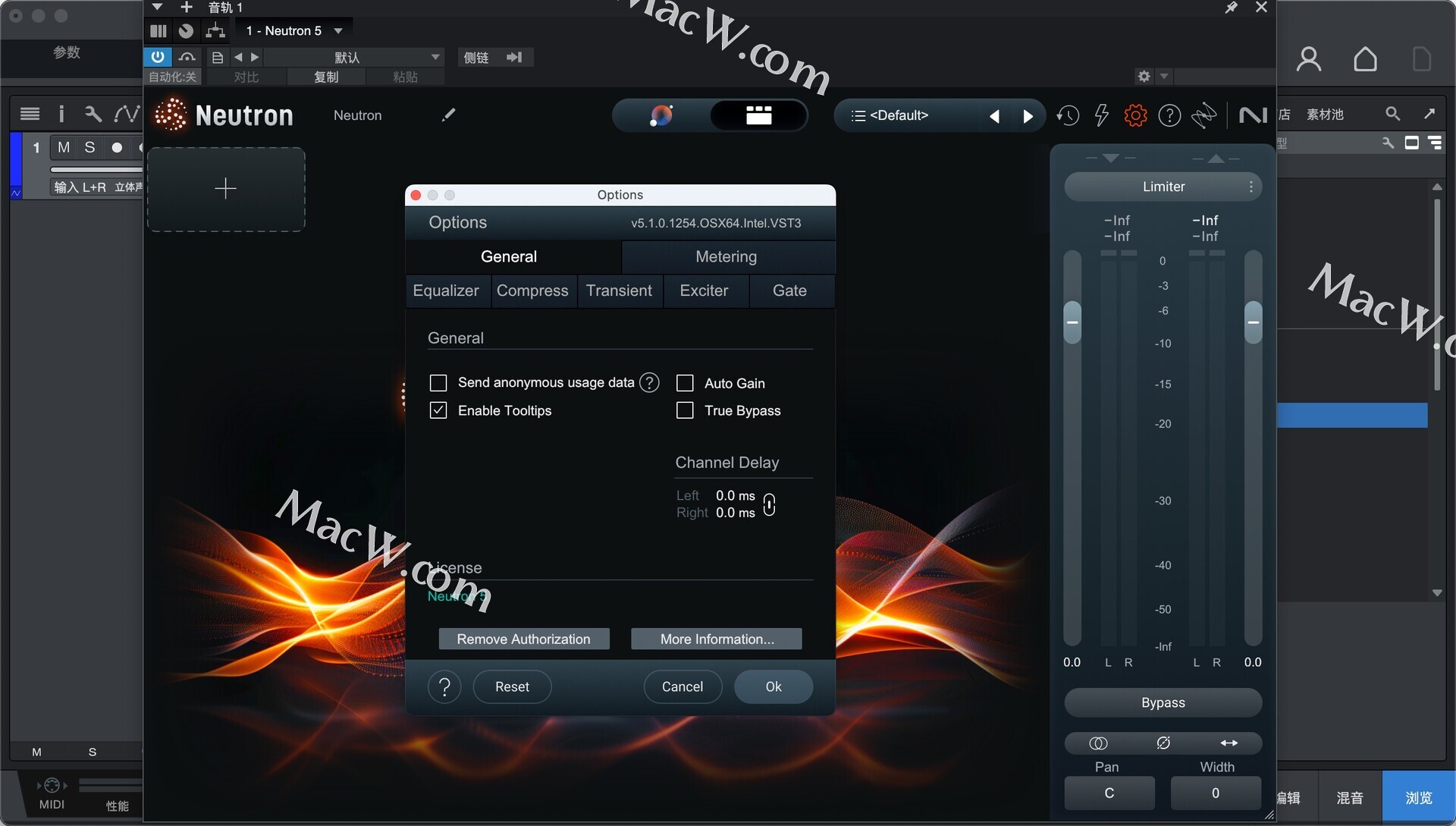Open the History clock icon in Neutron
Image resolution: width=1456 pixels, height=826 pixels.
pyautogui.click(x=1068, y=115)
